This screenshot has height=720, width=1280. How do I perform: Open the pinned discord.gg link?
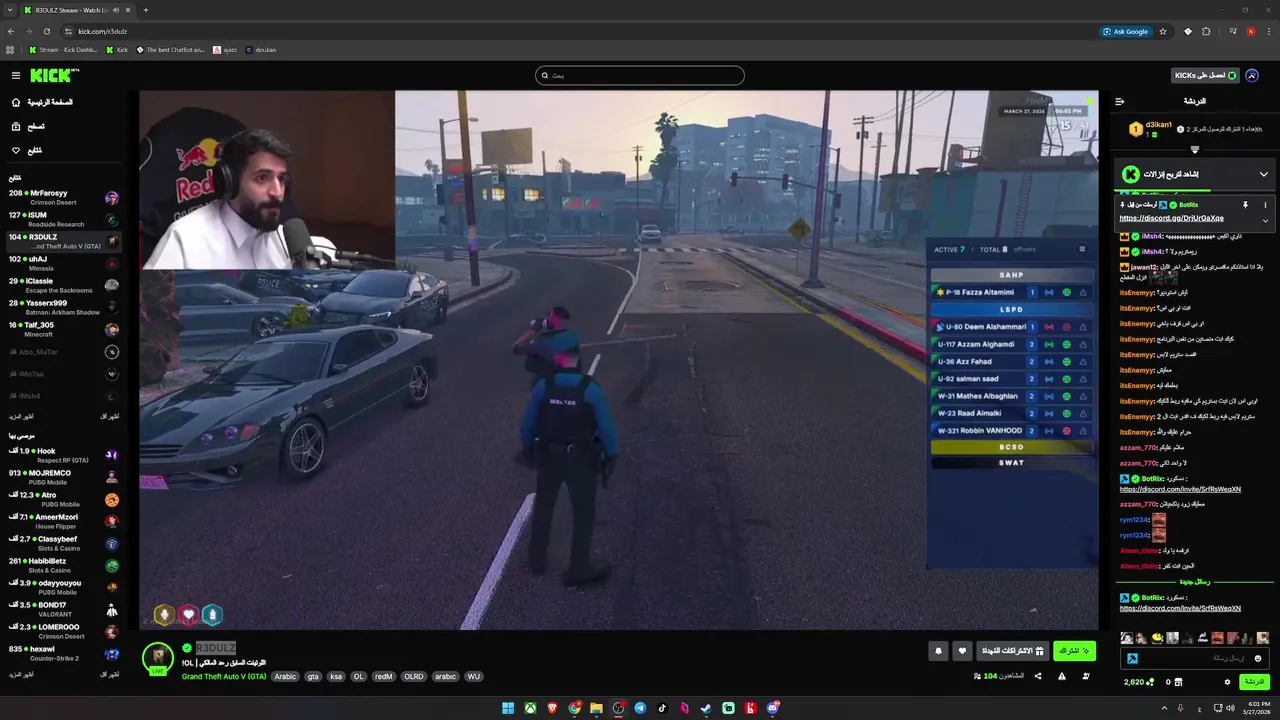tap(1171, 218)
